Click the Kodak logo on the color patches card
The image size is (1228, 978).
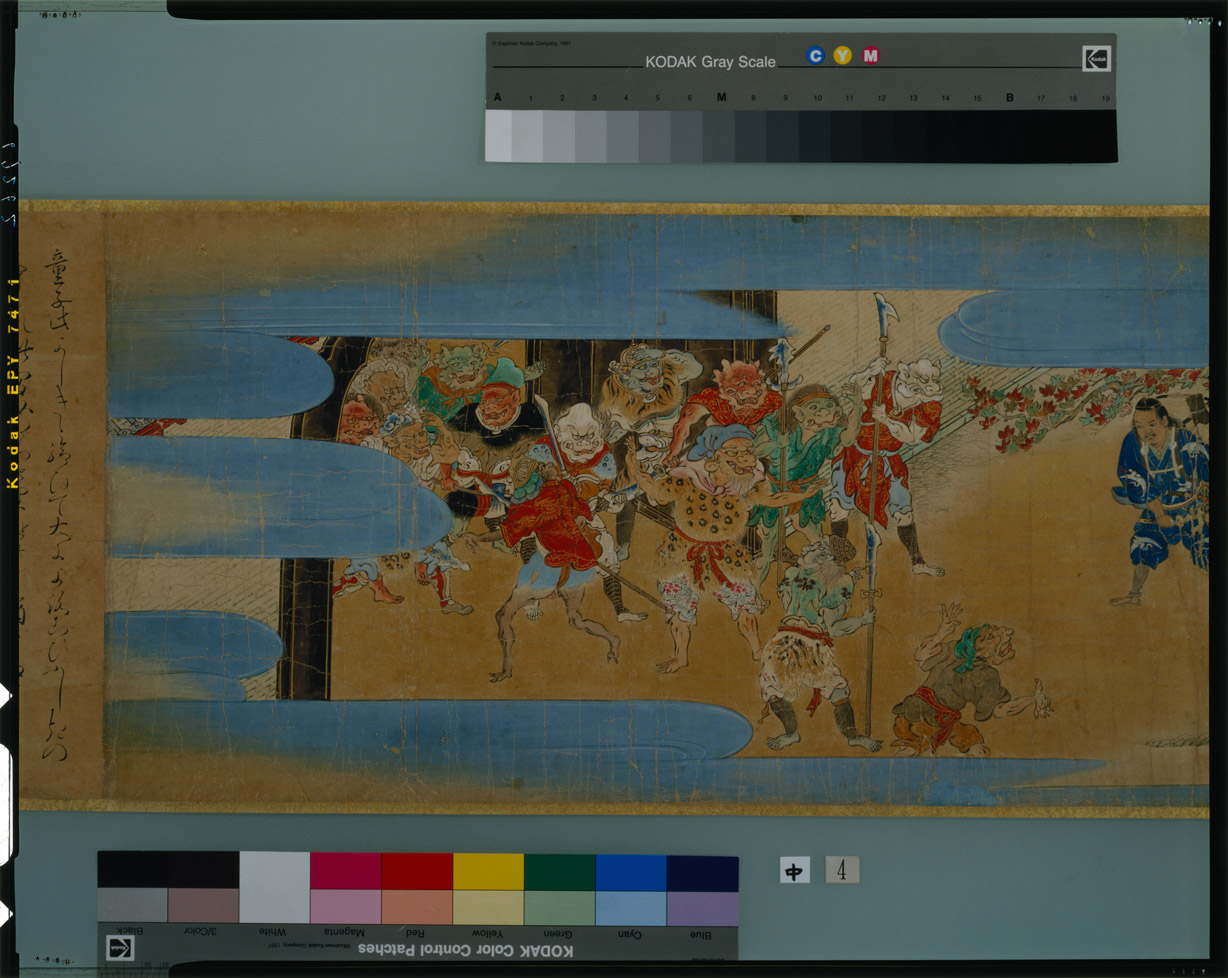point(121,948)
